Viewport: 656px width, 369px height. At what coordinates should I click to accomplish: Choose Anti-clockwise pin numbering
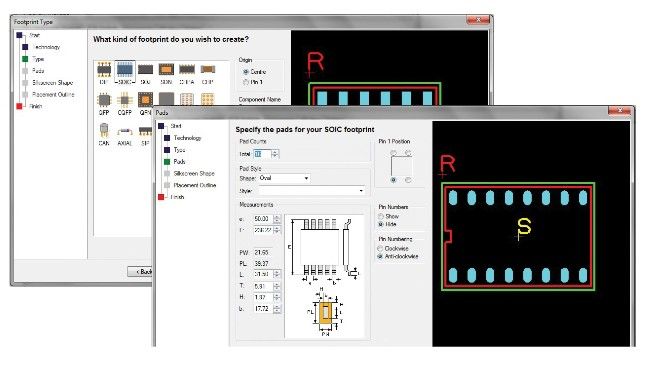[380, 256]
